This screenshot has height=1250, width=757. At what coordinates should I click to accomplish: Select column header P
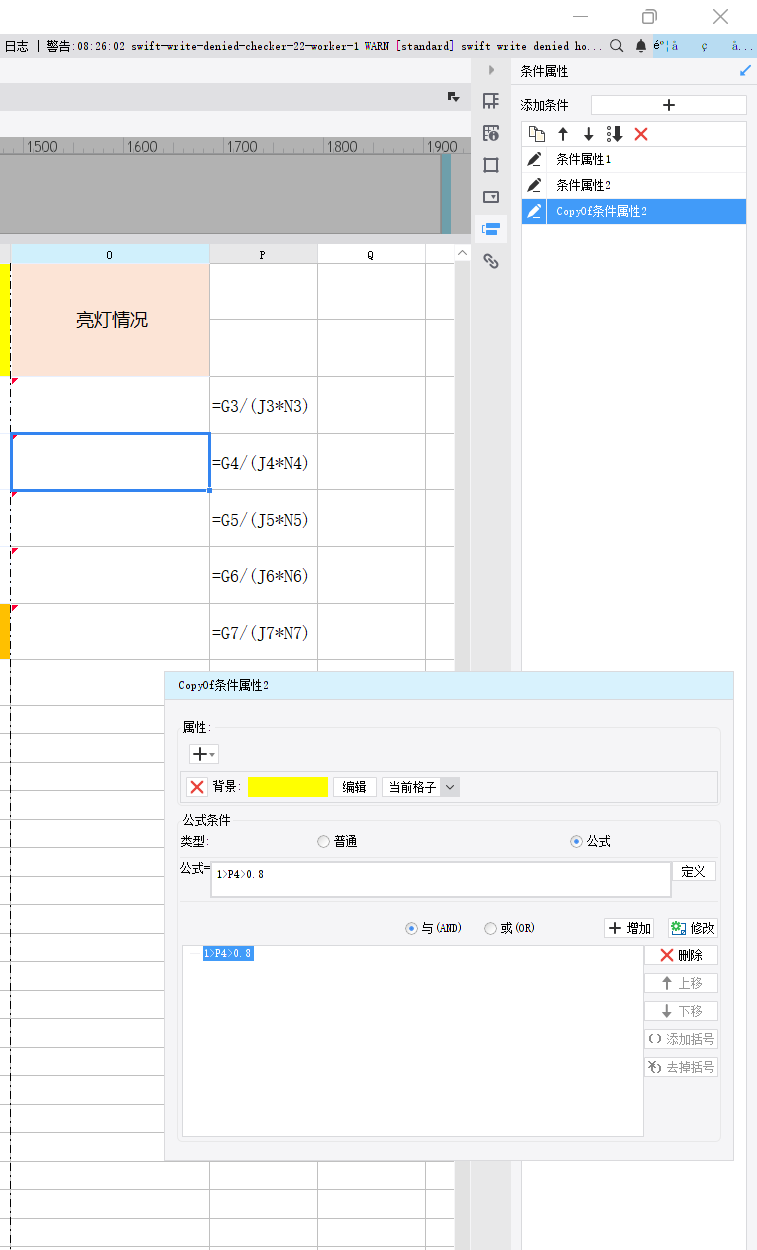[x=263, y=255]
